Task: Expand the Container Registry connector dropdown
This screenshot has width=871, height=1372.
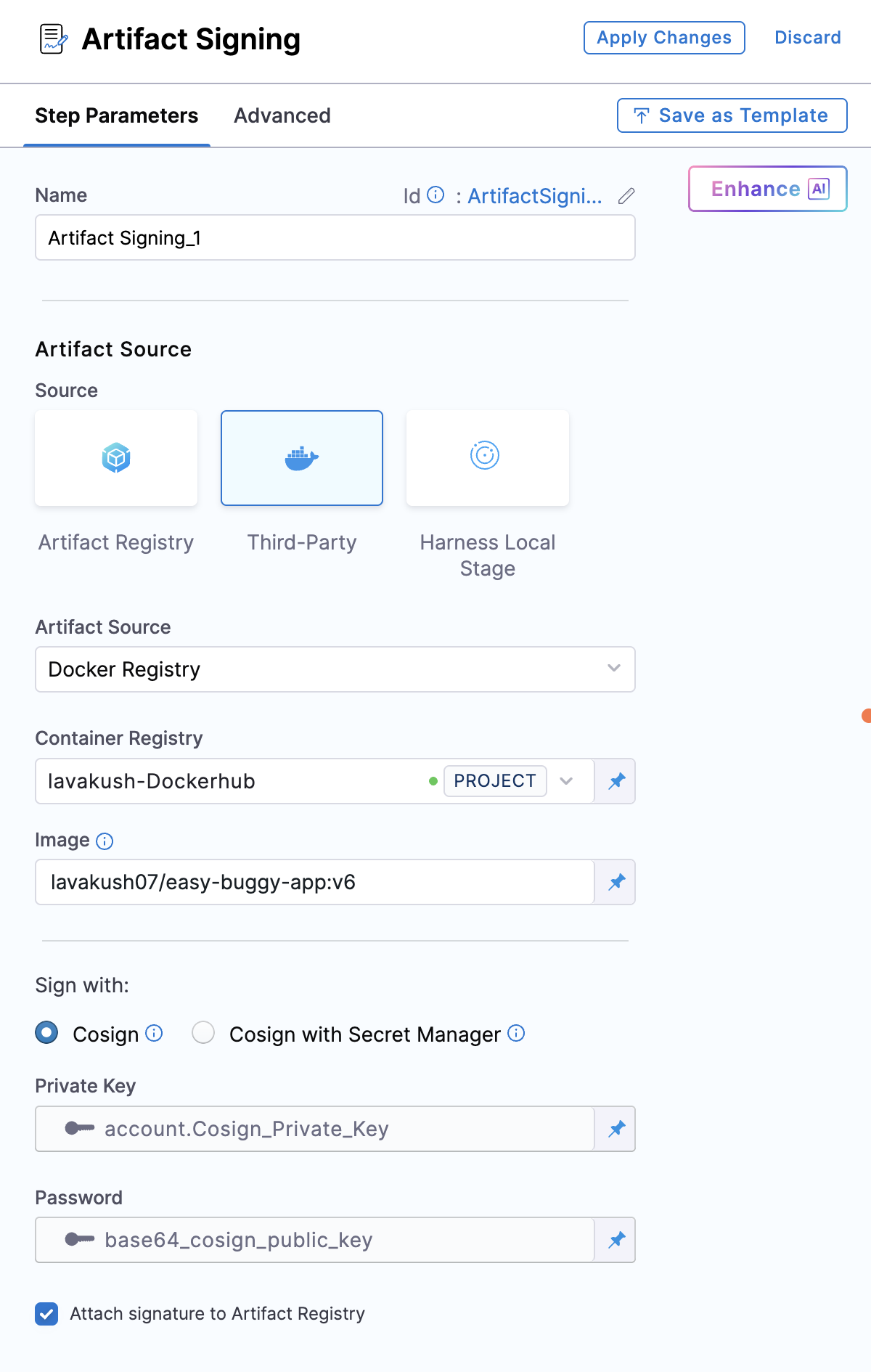Action: point(566,781)
